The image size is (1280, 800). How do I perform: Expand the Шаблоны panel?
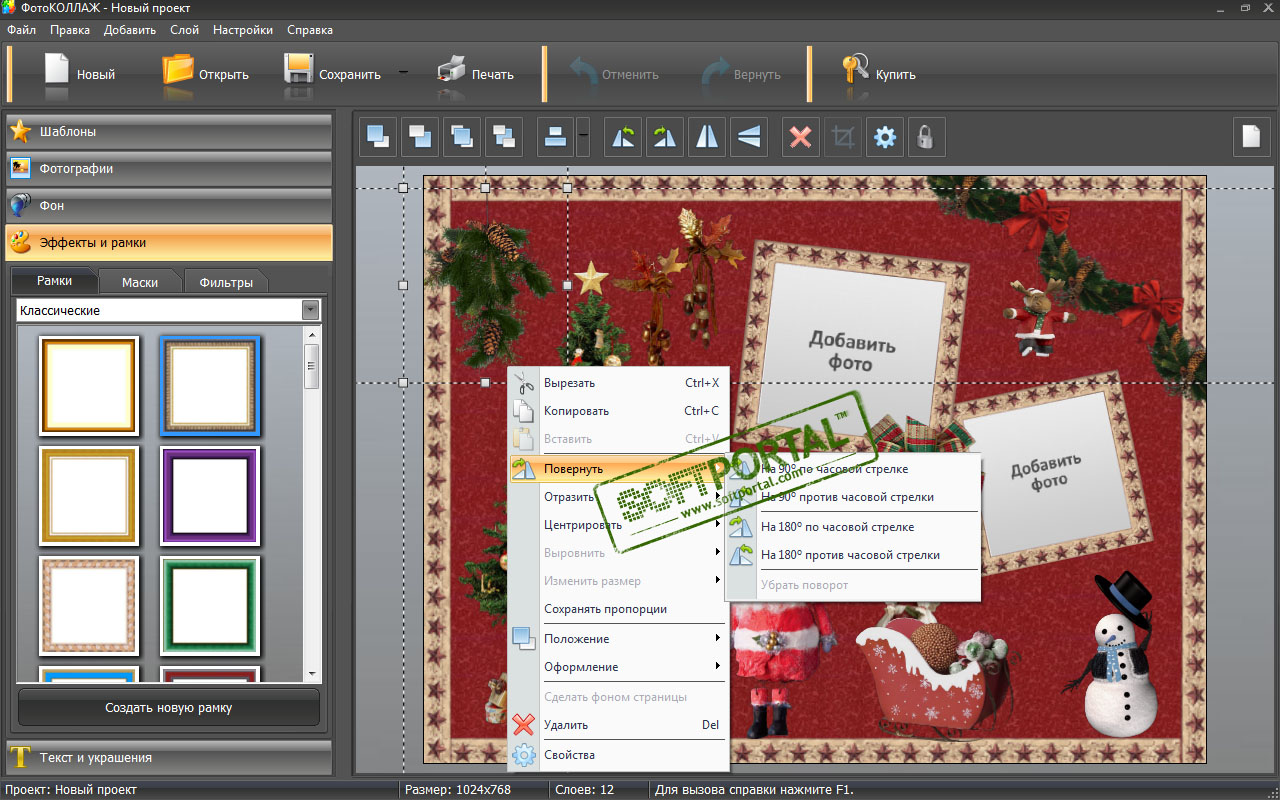168,132
